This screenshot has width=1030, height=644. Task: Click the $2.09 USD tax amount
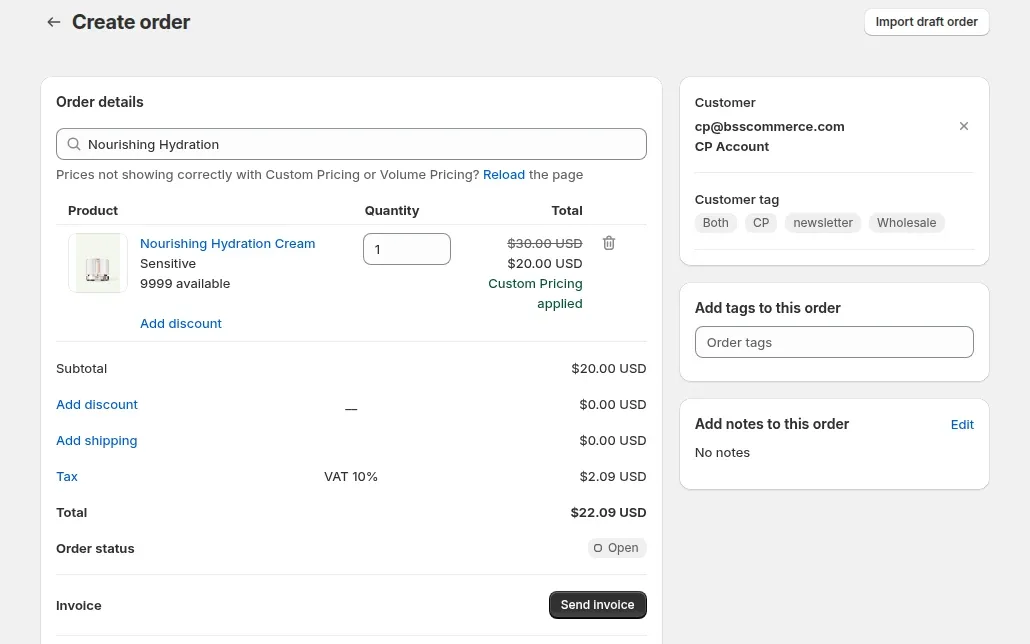pos(612,476)
